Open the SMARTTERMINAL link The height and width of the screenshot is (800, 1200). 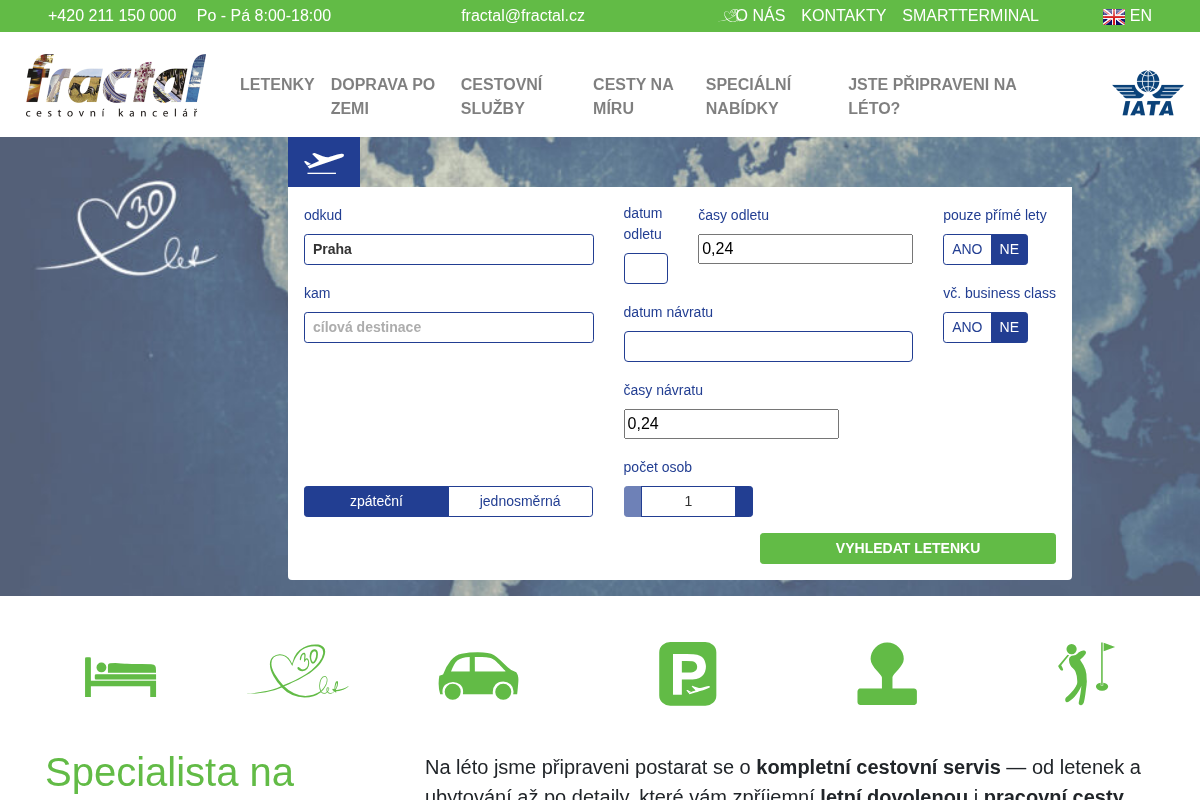[x=970, y=16]
